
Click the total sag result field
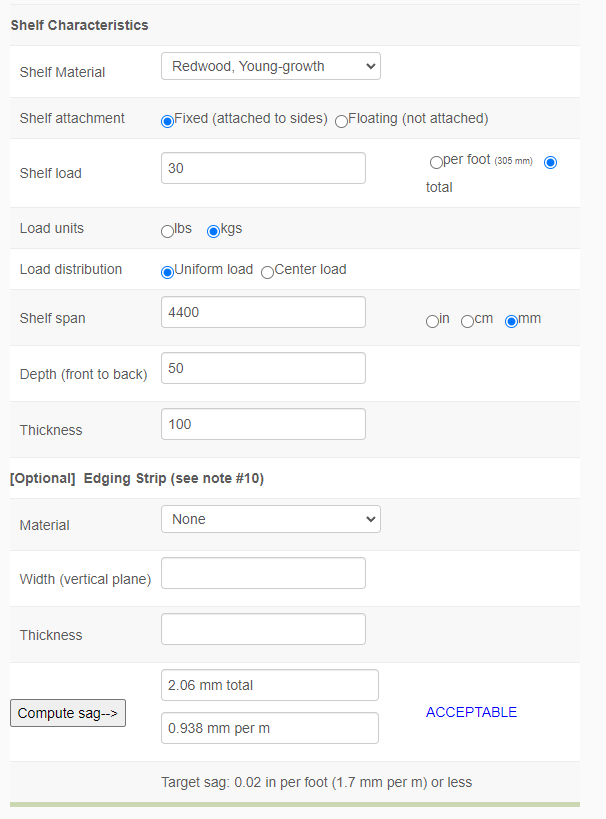(269, 685)
